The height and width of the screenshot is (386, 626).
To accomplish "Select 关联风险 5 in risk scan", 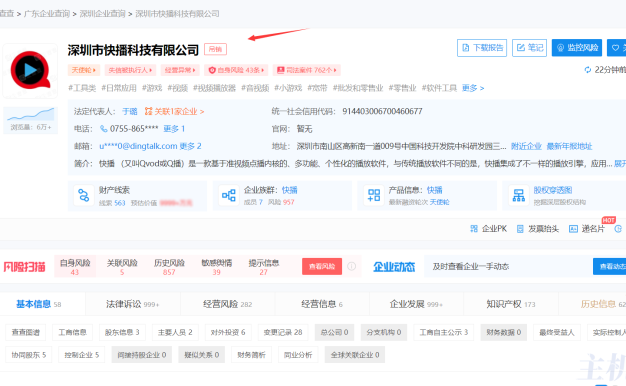I will (x=122, y=267).
